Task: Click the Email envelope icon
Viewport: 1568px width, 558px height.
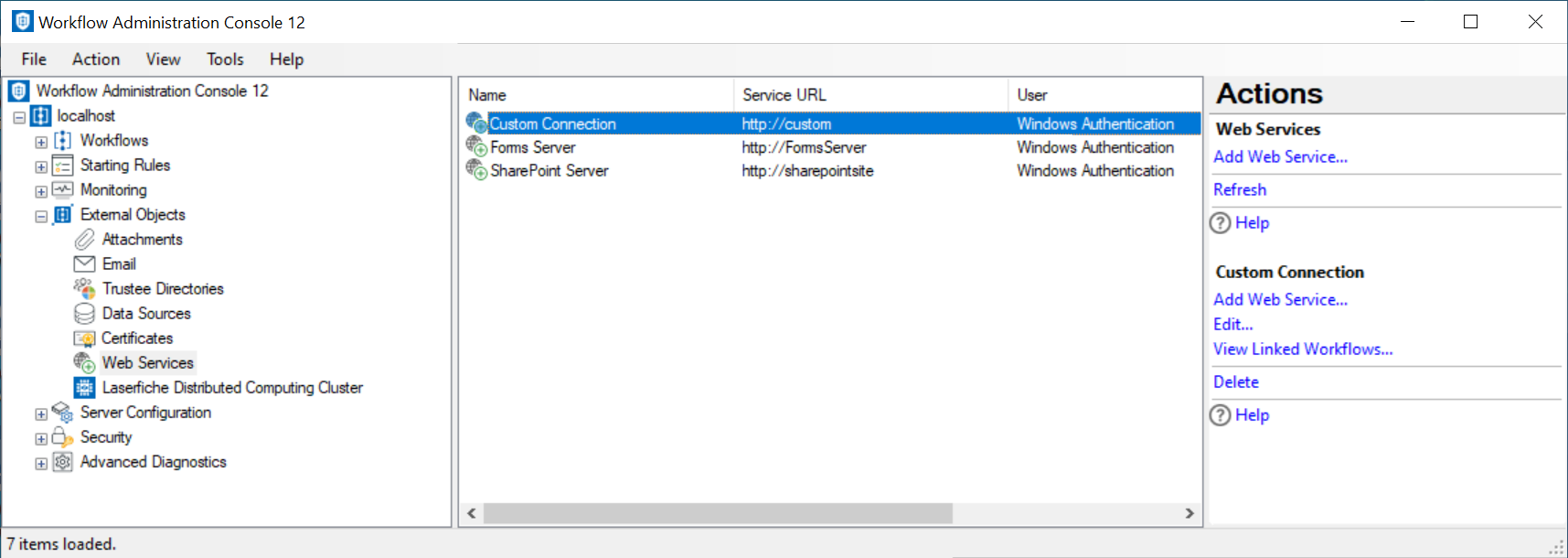Action: point(84,264)
